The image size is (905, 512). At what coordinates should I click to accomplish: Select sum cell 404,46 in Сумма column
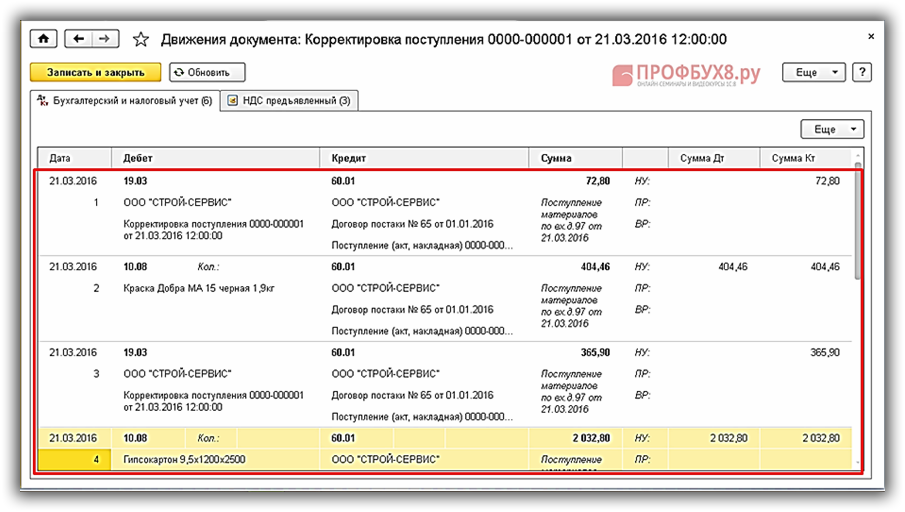click(595, 267)
